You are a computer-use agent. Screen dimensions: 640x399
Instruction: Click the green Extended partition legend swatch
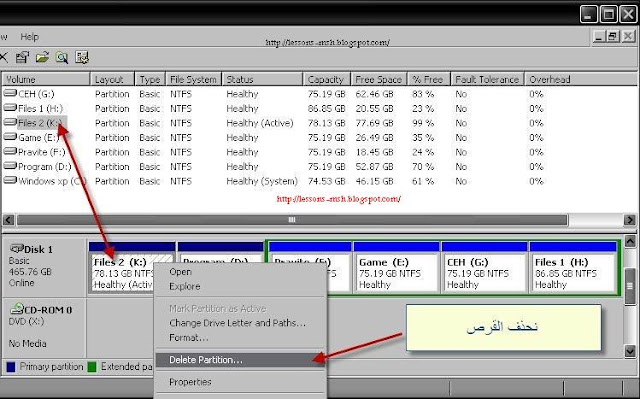[x=92, y=367]
